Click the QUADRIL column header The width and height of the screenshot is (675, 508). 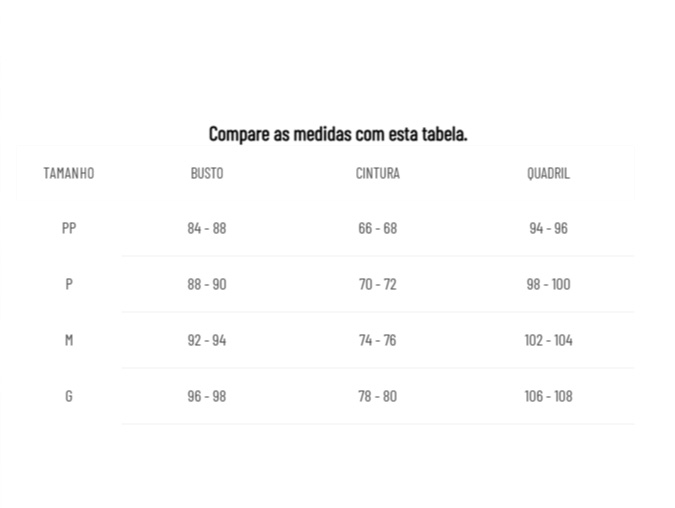pos(548,173)
